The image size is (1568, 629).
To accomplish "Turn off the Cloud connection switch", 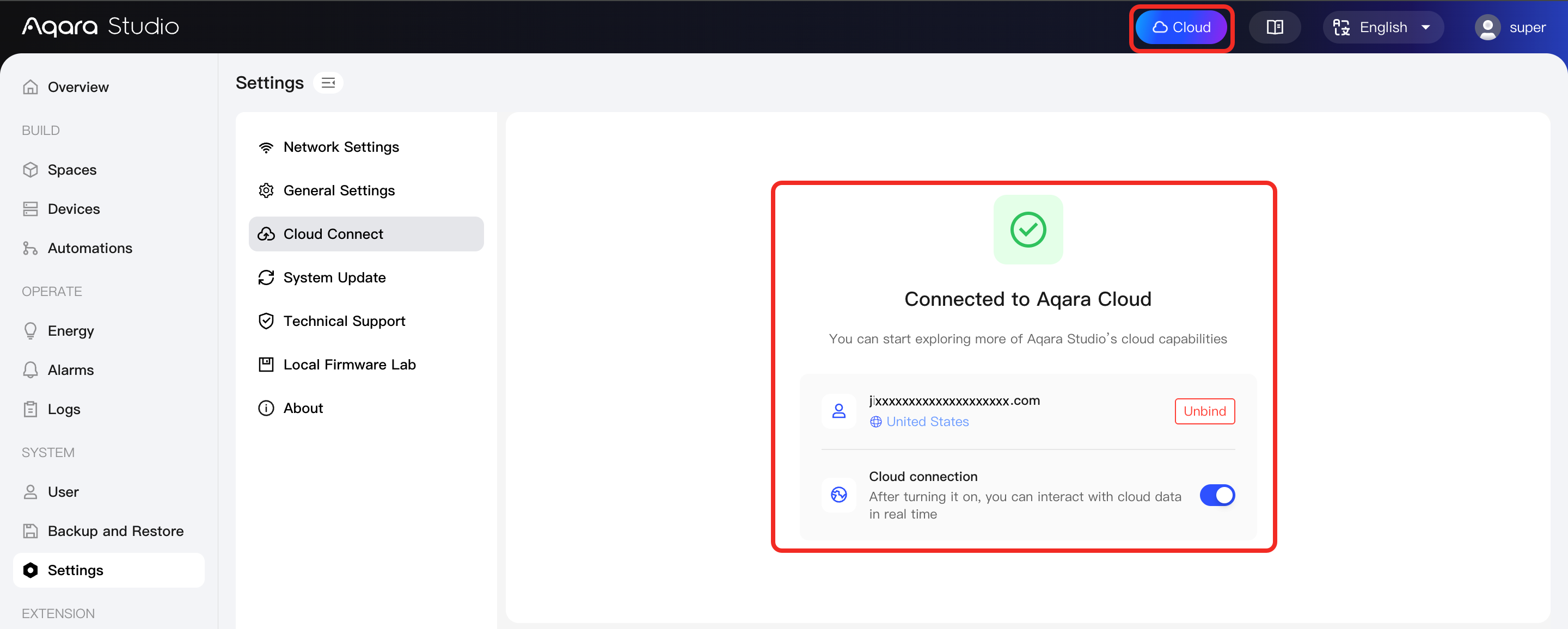I will click(x=1217, y=495).
